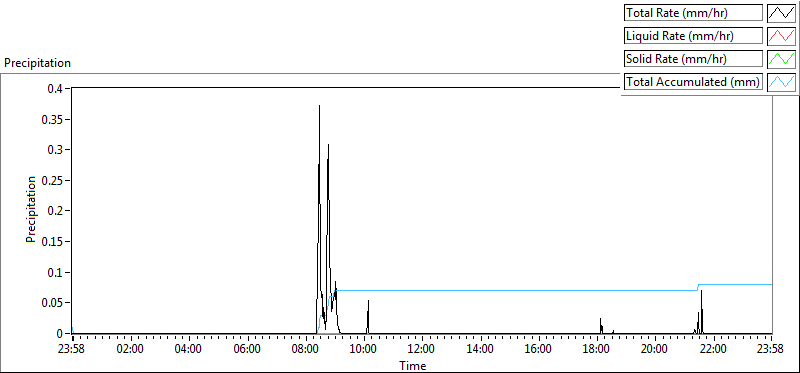The width and height of the screenshot is (800, 373).
Task: Click the tallest 0.37 rate peak after 08:00
Action: 319,106
